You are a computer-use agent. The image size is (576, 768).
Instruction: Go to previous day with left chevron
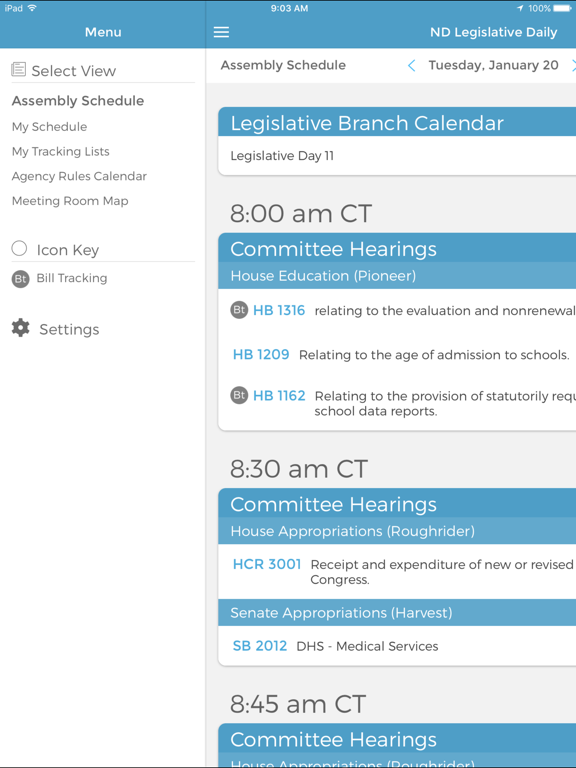pyautogui.click(x=411, y=65)
